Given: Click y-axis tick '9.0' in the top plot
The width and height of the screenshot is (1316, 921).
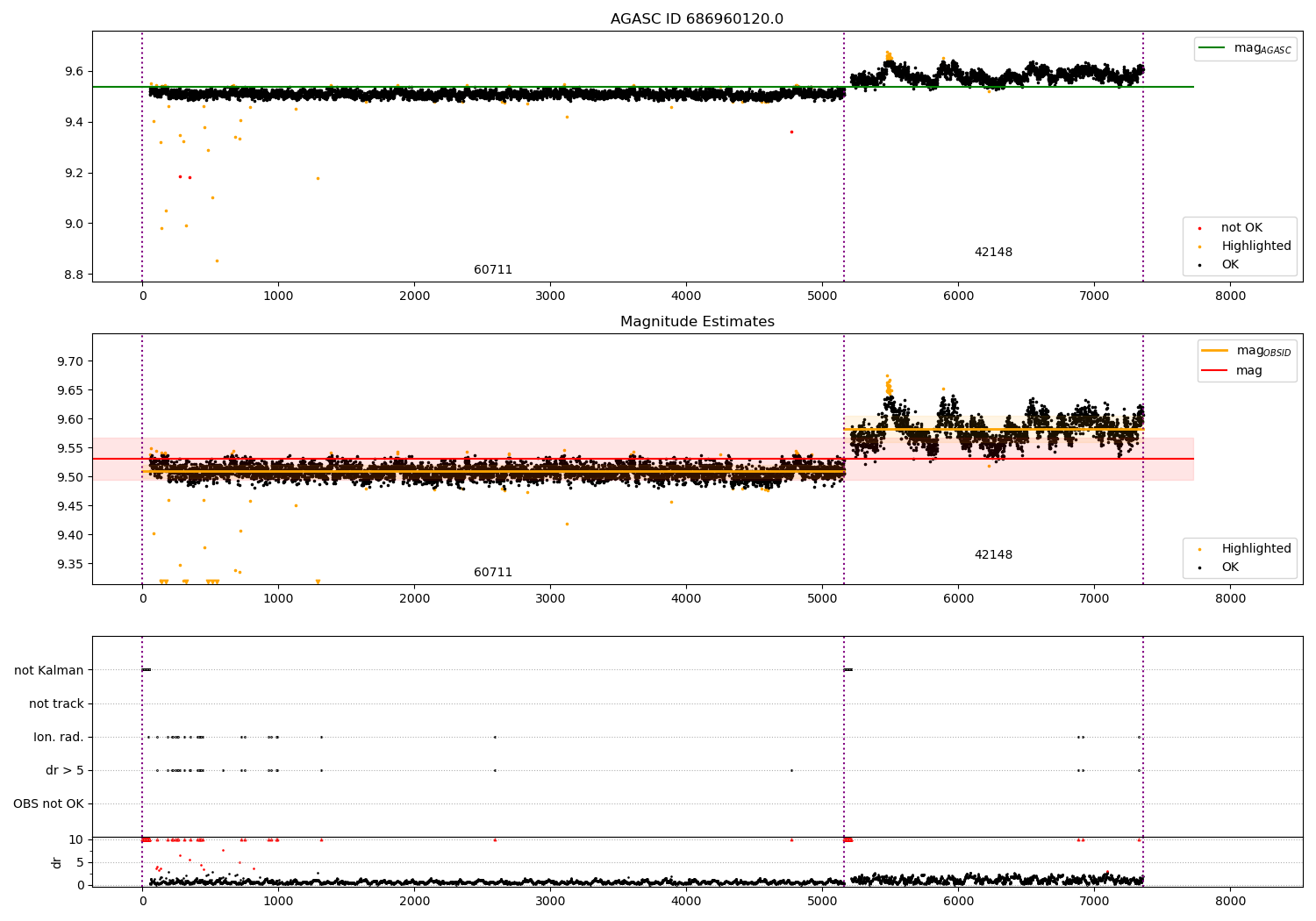Looking at the screenshot, I should click(x=73, y=225).
